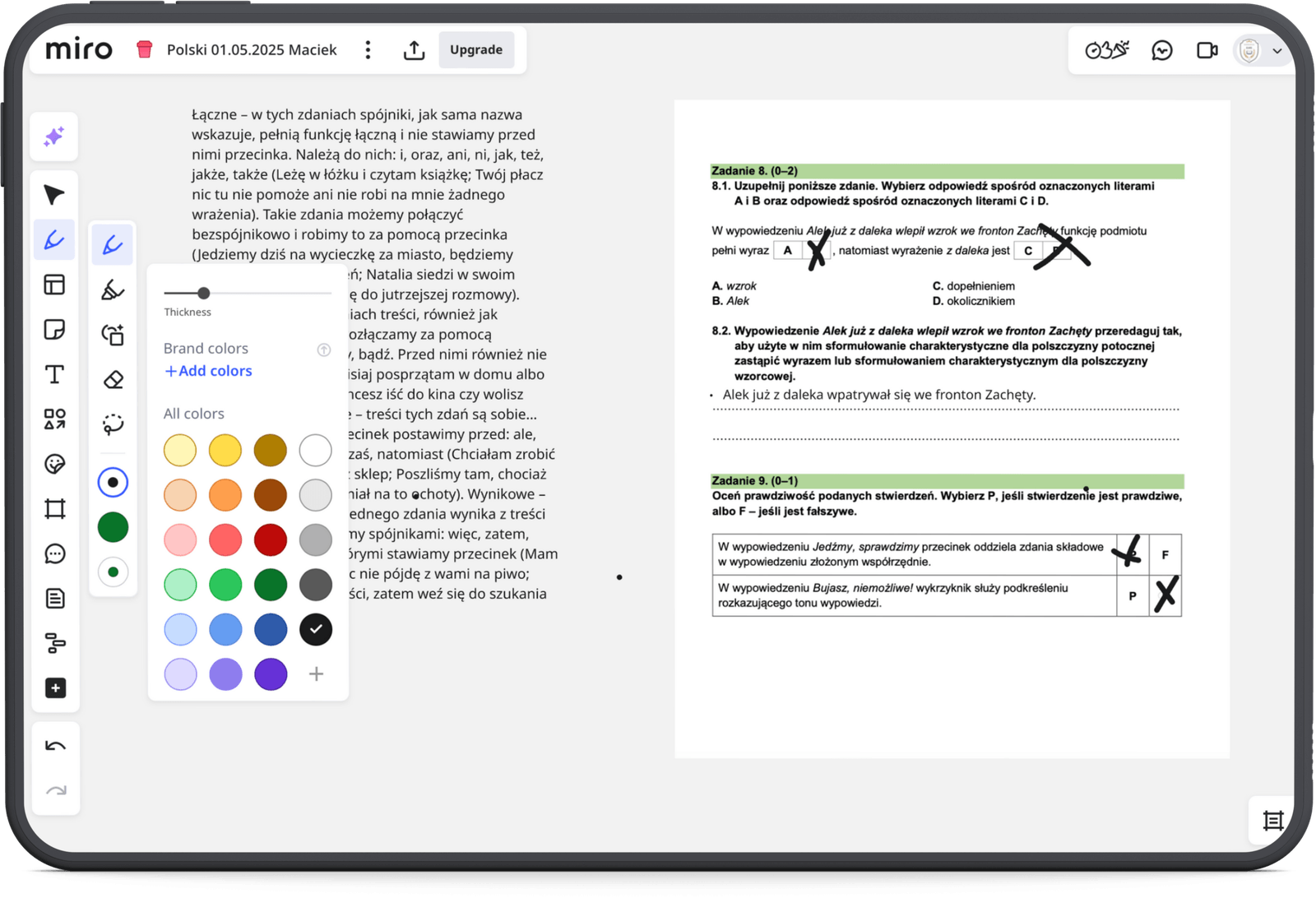The height and width of the screenshot is (898, 1316).
Task: Open the sticky note tool
Action: 54,330
